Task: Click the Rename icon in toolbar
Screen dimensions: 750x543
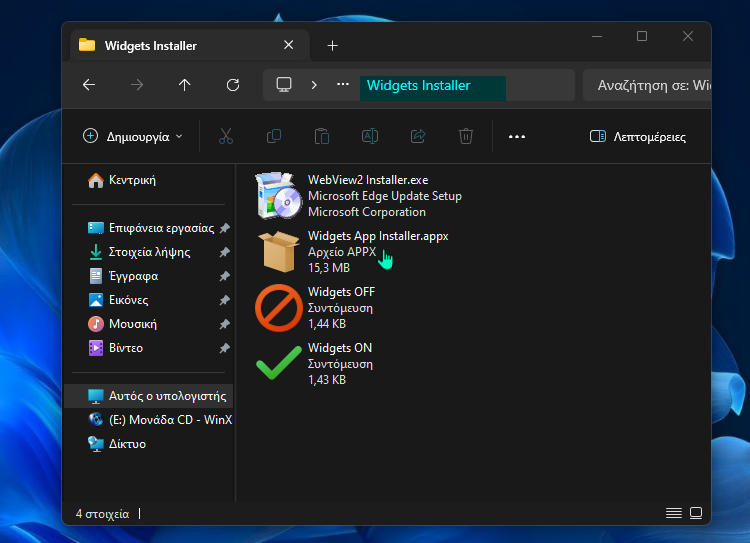Action: [370, 136]
